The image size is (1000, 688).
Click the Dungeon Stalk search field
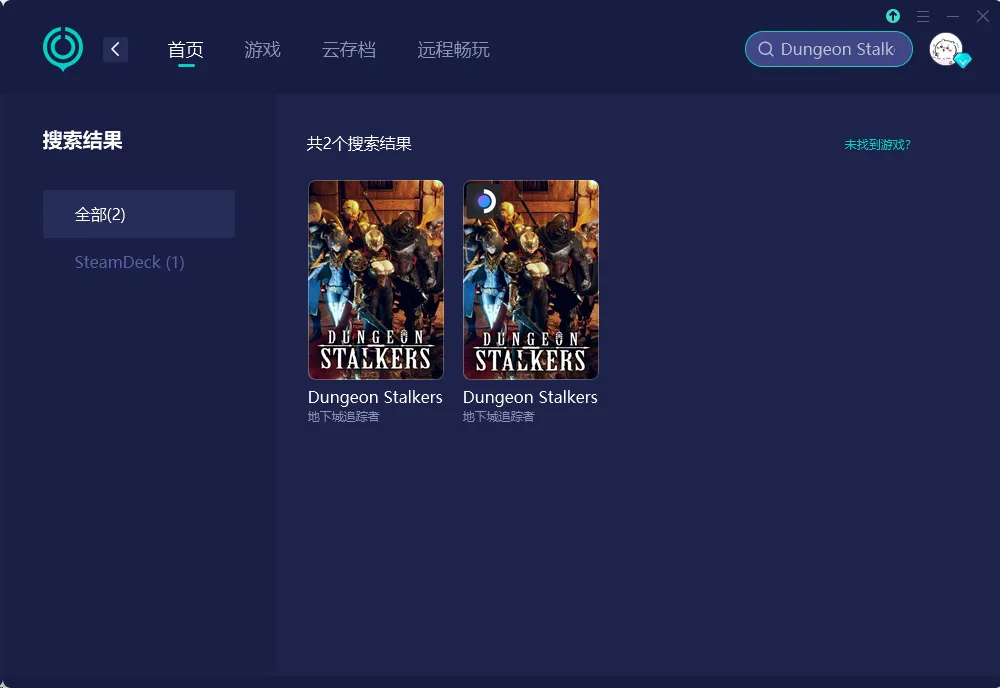pos(828,49)
